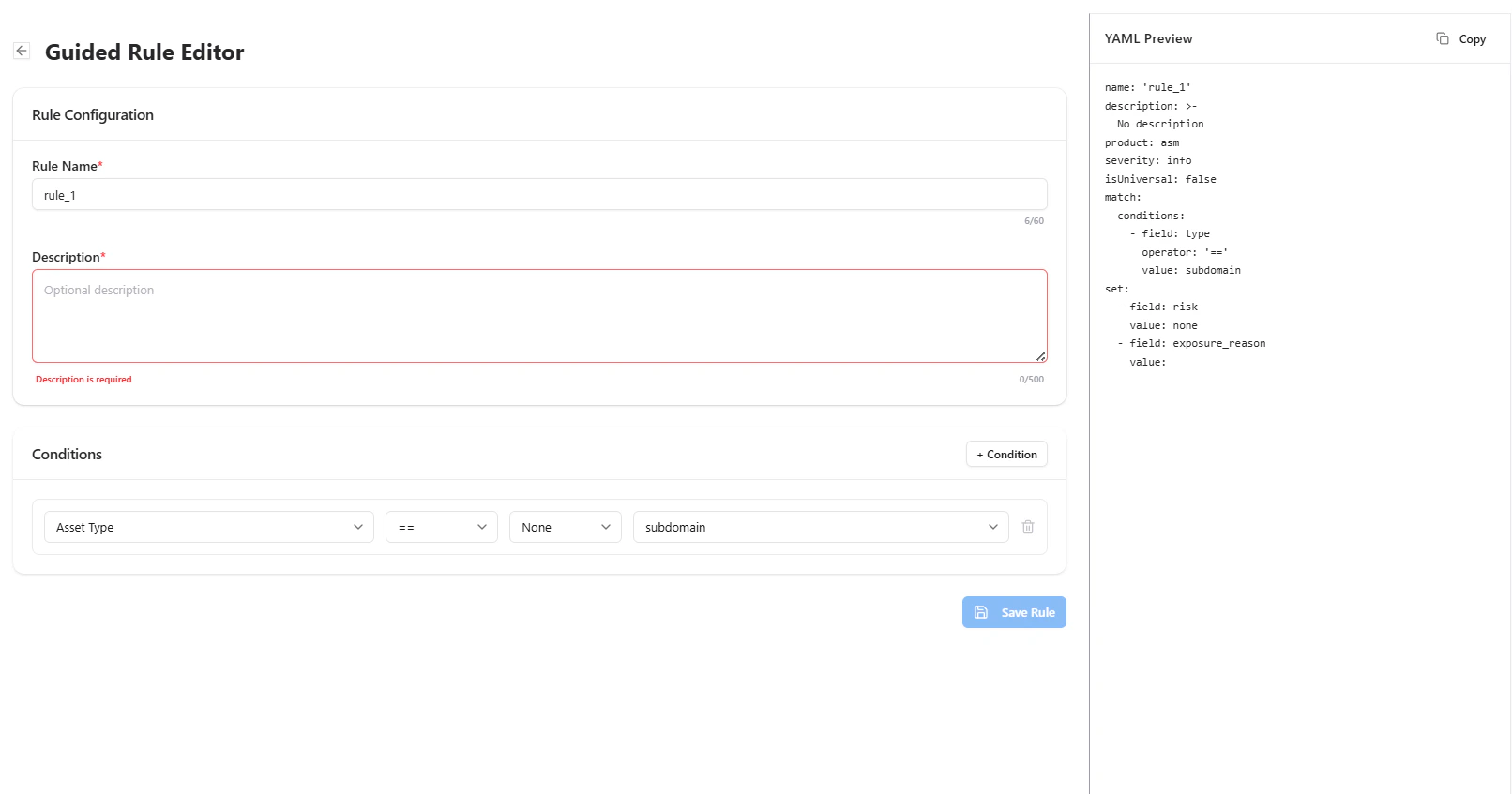This screenshot has width=1512, height=794.
Task: Open the Asset Type field dropdown
Action: click(x=209, y=527)
